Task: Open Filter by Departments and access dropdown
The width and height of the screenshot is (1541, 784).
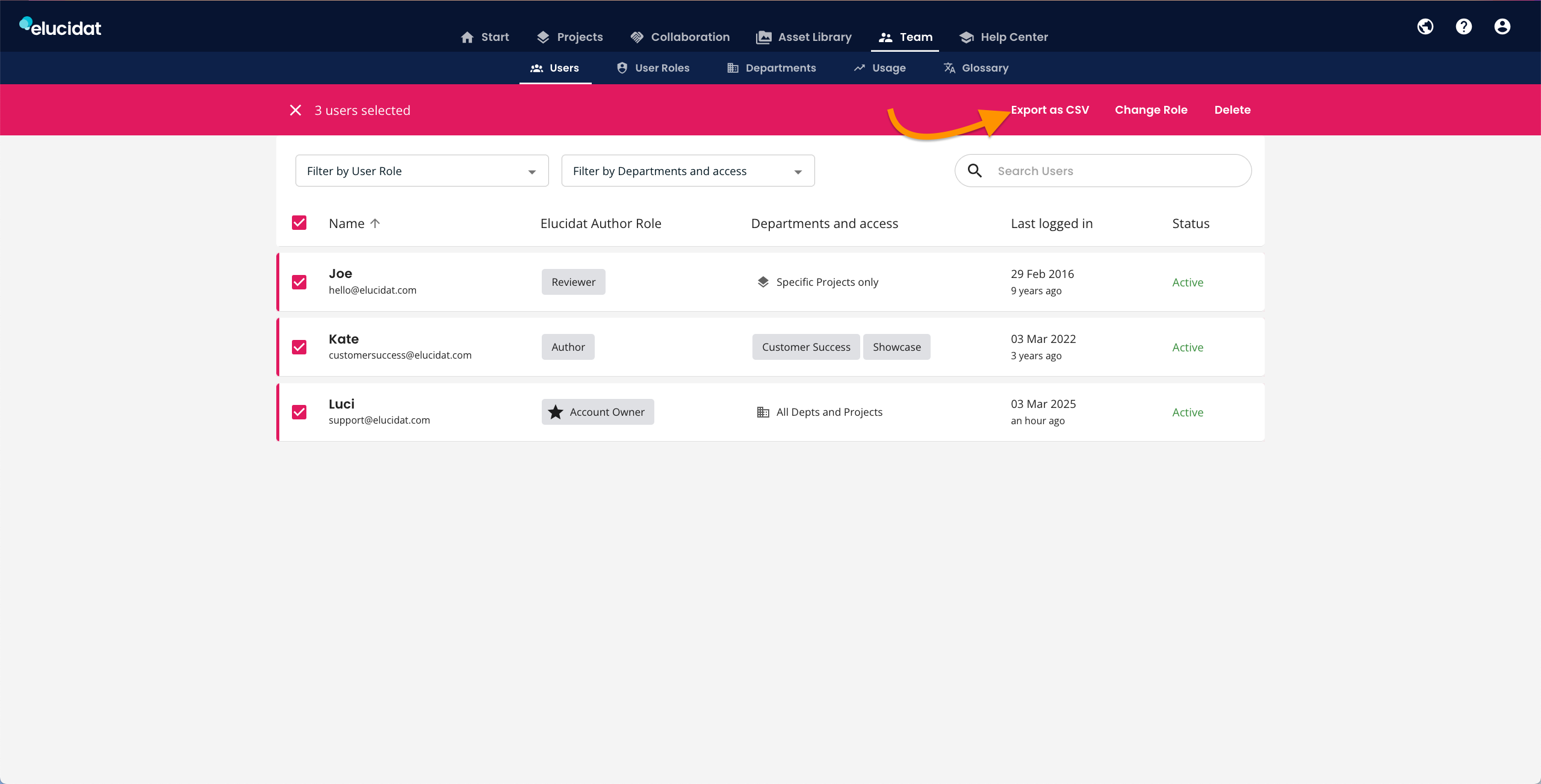Action: tap(688, 171)
